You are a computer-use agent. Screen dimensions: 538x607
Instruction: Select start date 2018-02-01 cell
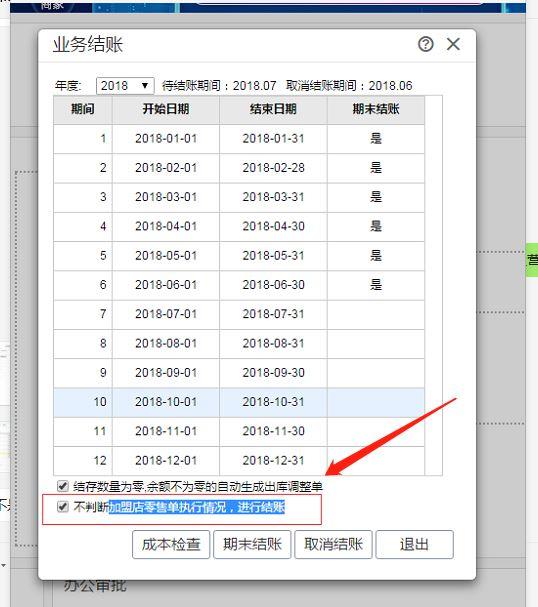pyautogui.click(x=166, y=168)
